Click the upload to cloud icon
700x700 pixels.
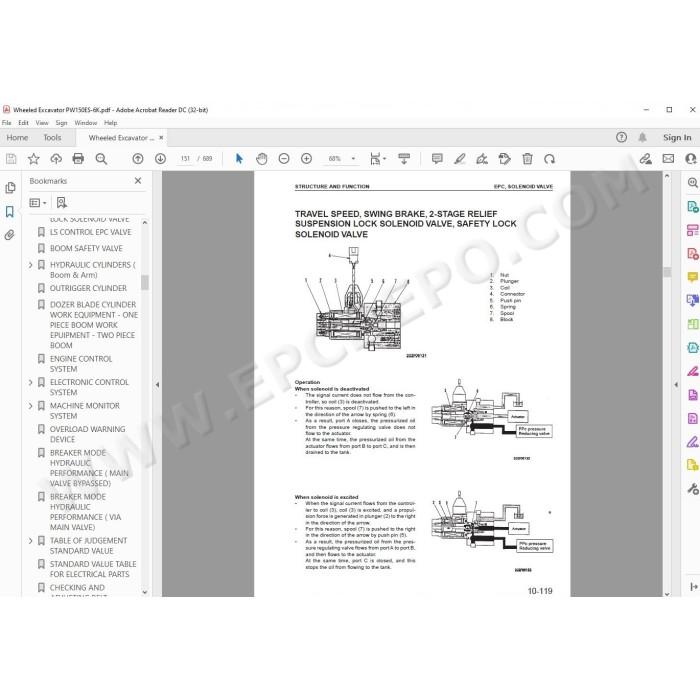(x=56, y=158)
